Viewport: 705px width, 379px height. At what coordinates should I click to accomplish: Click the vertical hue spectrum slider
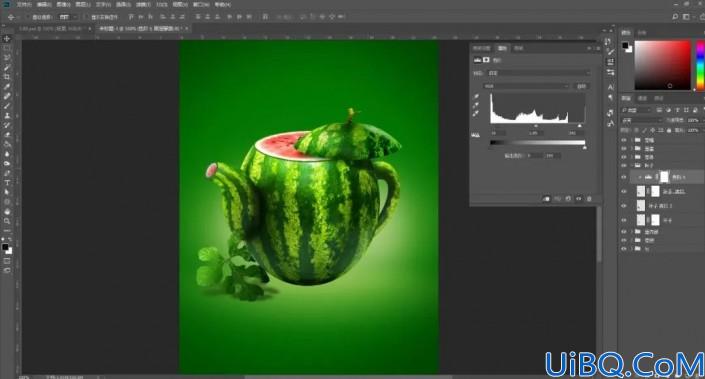[700, 66]
